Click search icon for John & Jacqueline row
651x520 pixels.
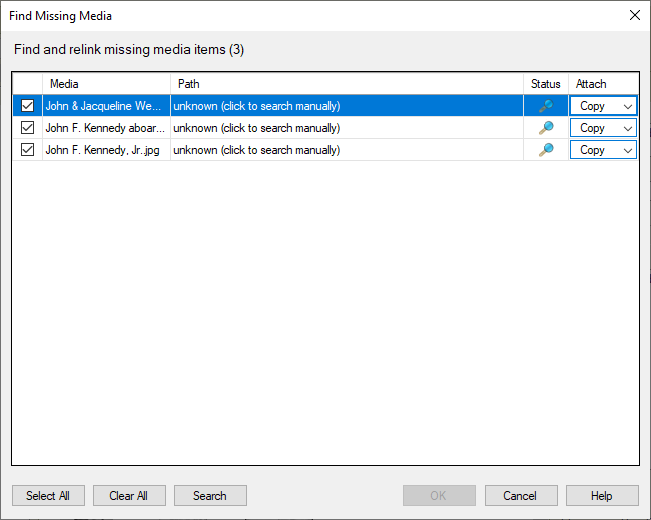click(546, 106)
